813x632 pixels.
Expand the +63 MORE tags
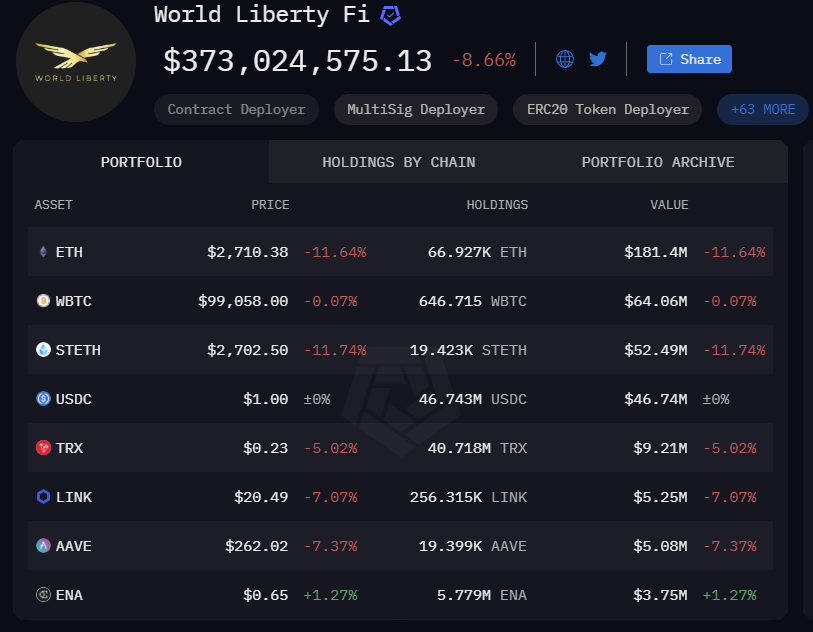[x=763, y=109]
